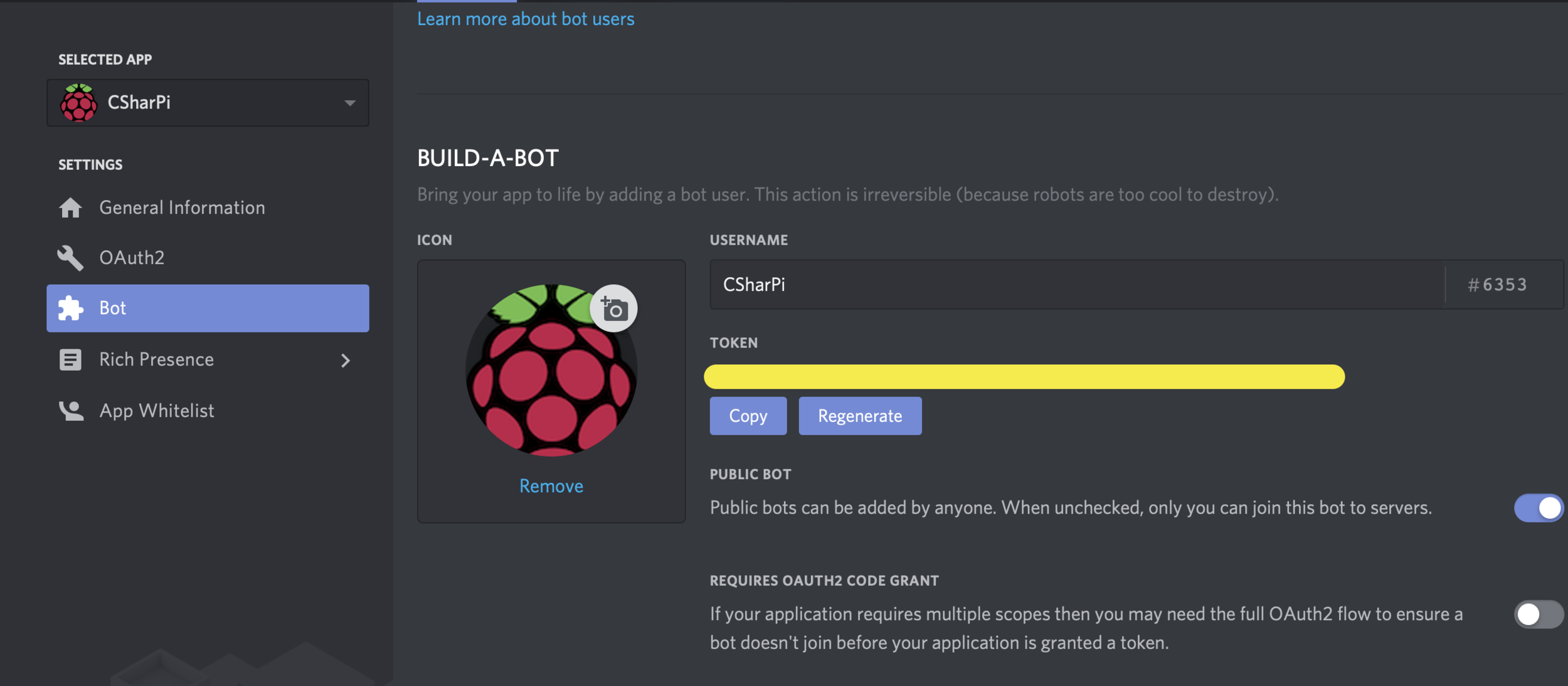This screenshot has height=686, width=1568.
Task: Open the CSharPi selected app dropdown
Action: (x=207, y=103)
